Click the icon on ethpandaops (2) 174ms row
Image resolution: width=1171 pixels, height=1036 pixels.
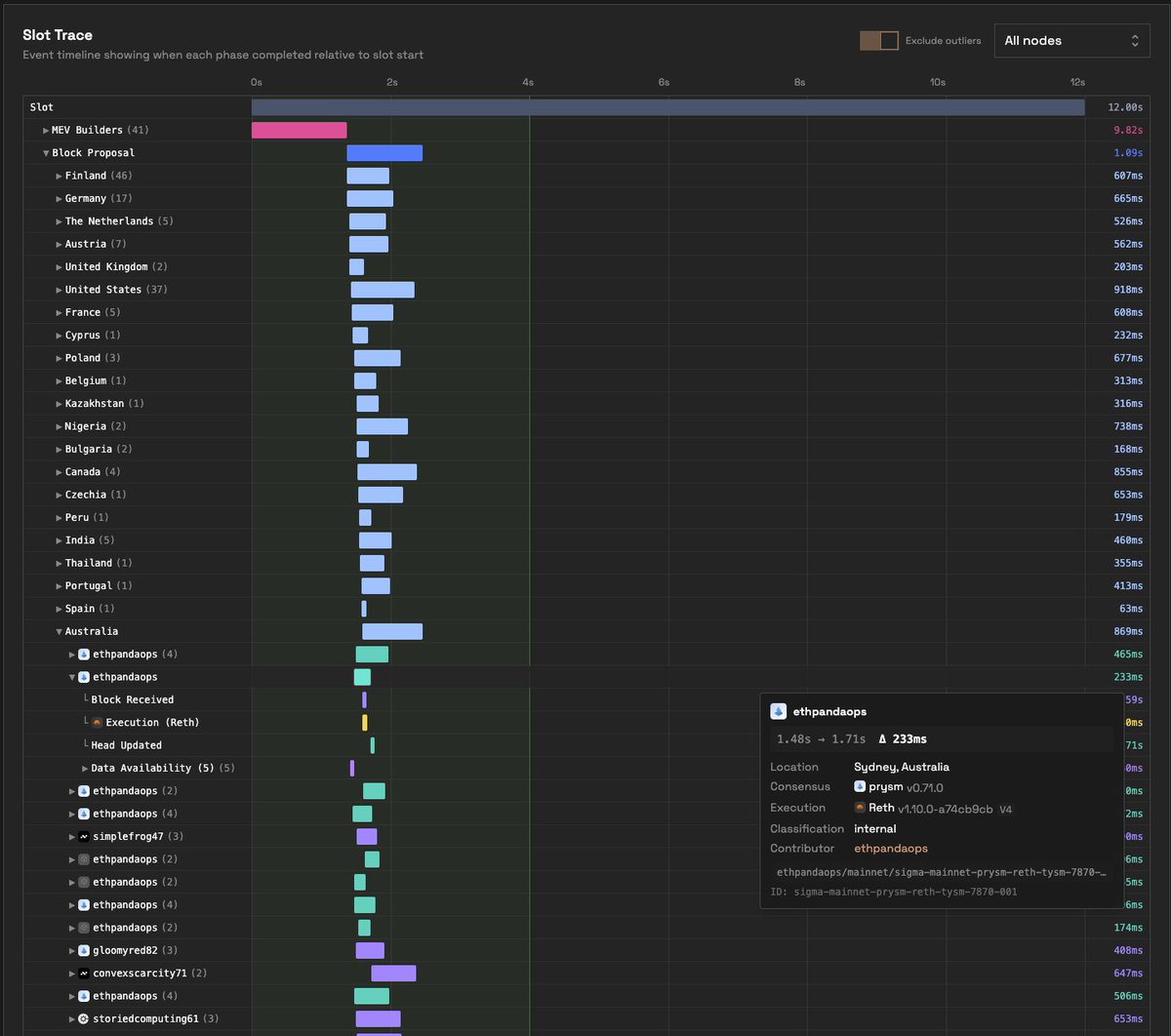[x=84, y=928]
